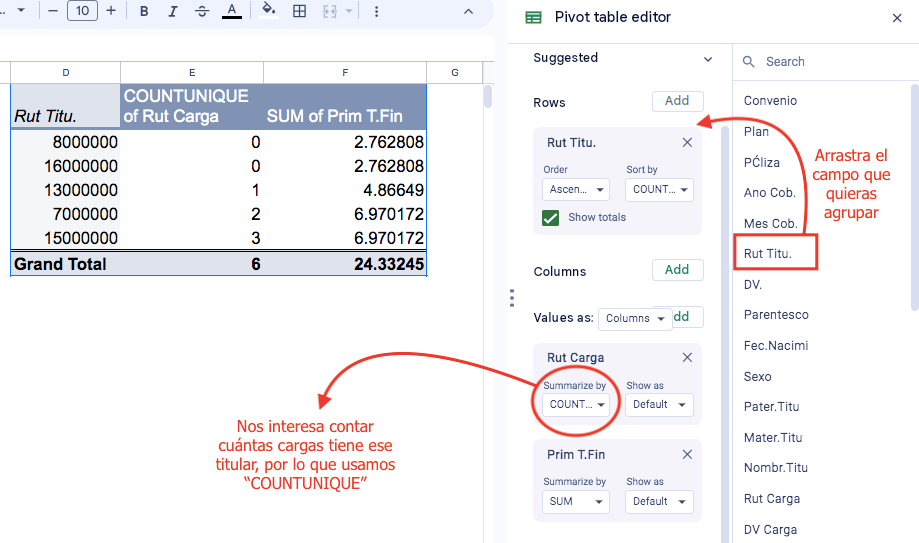Open Summarize by dropdown for Rut Carga

click(x=576, y=405)
